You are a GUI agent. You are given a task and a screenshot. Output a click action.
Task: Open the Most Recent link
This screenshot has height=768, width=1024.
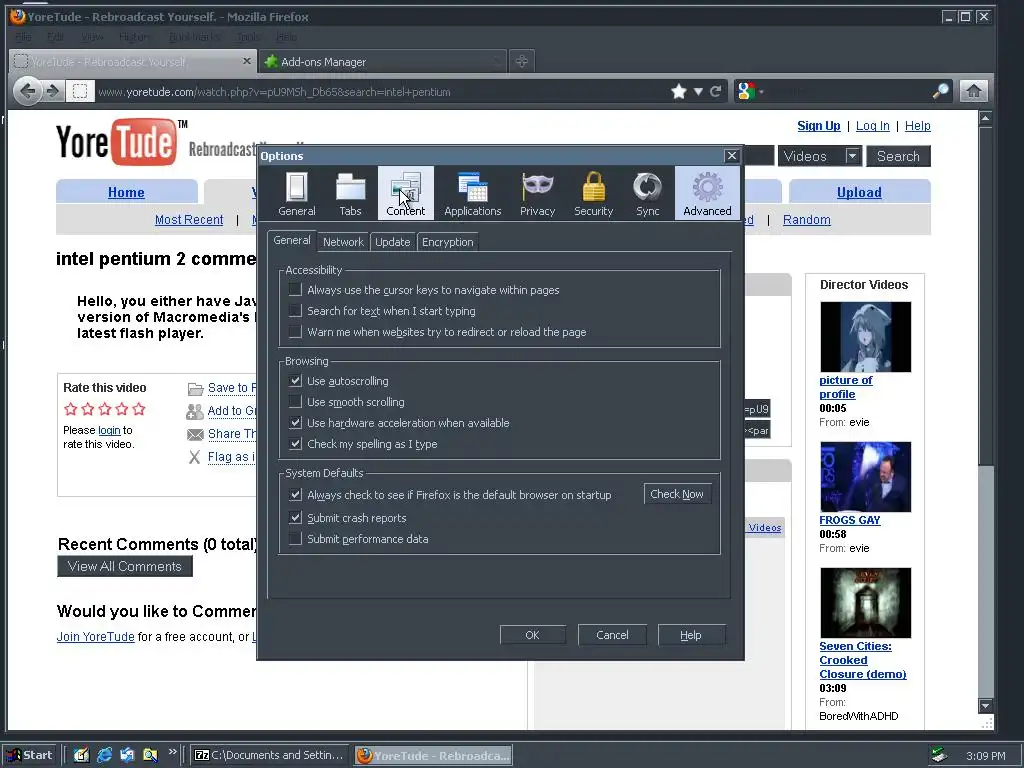pos(189,219)
